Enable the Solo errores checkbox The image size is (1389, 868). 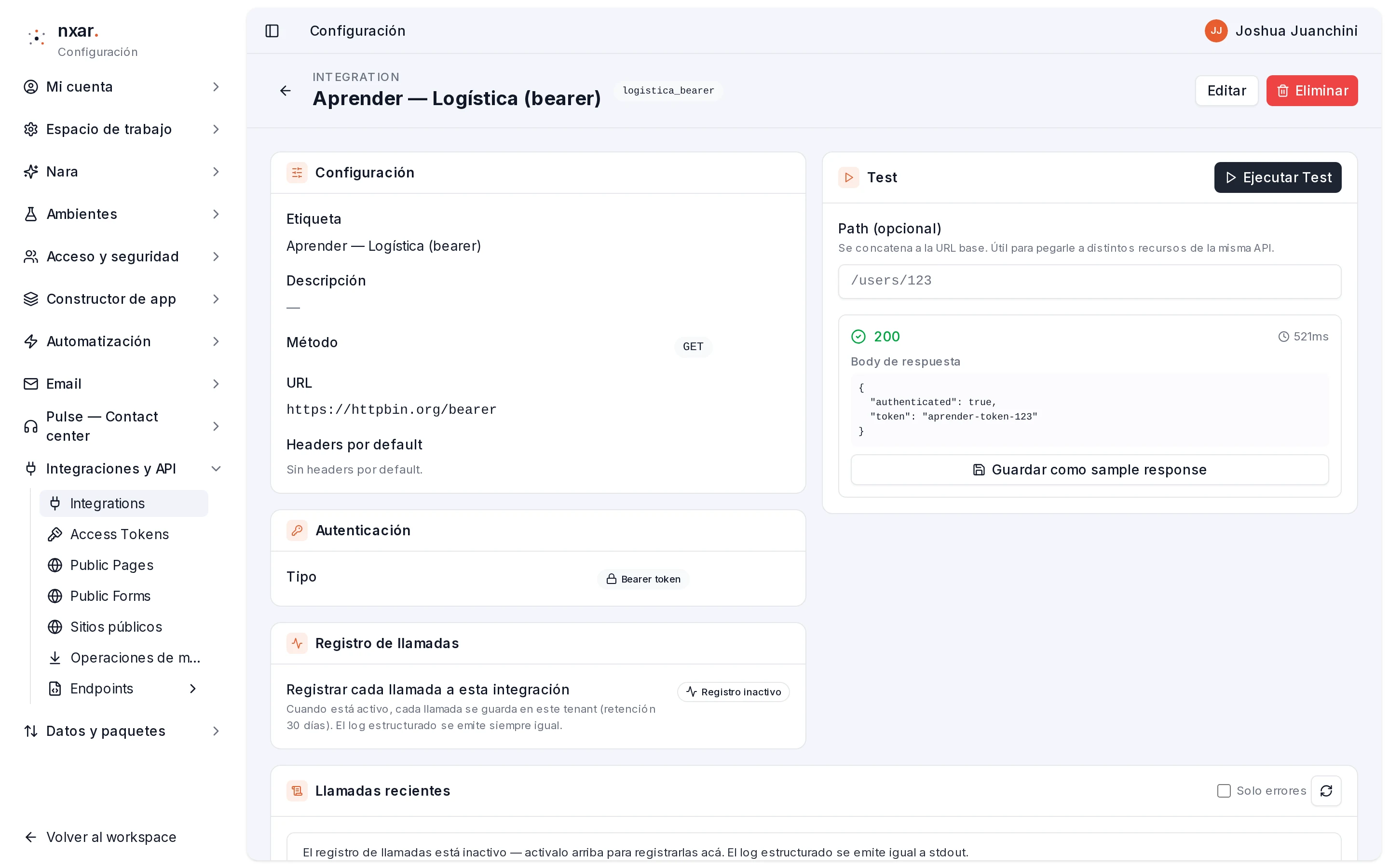(x=1224, y=791)
